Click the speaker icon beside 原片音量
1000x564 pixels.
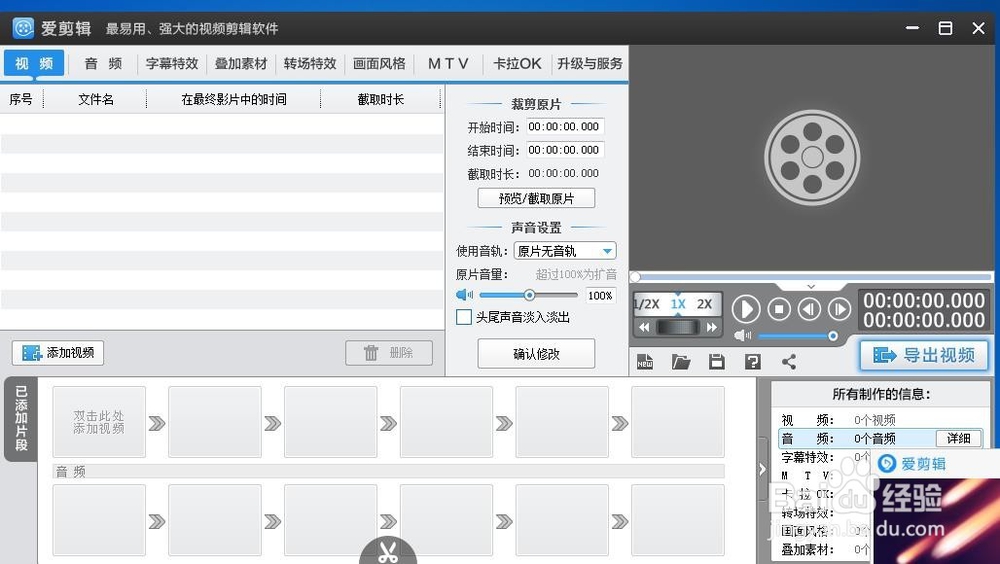pos(464,295)
